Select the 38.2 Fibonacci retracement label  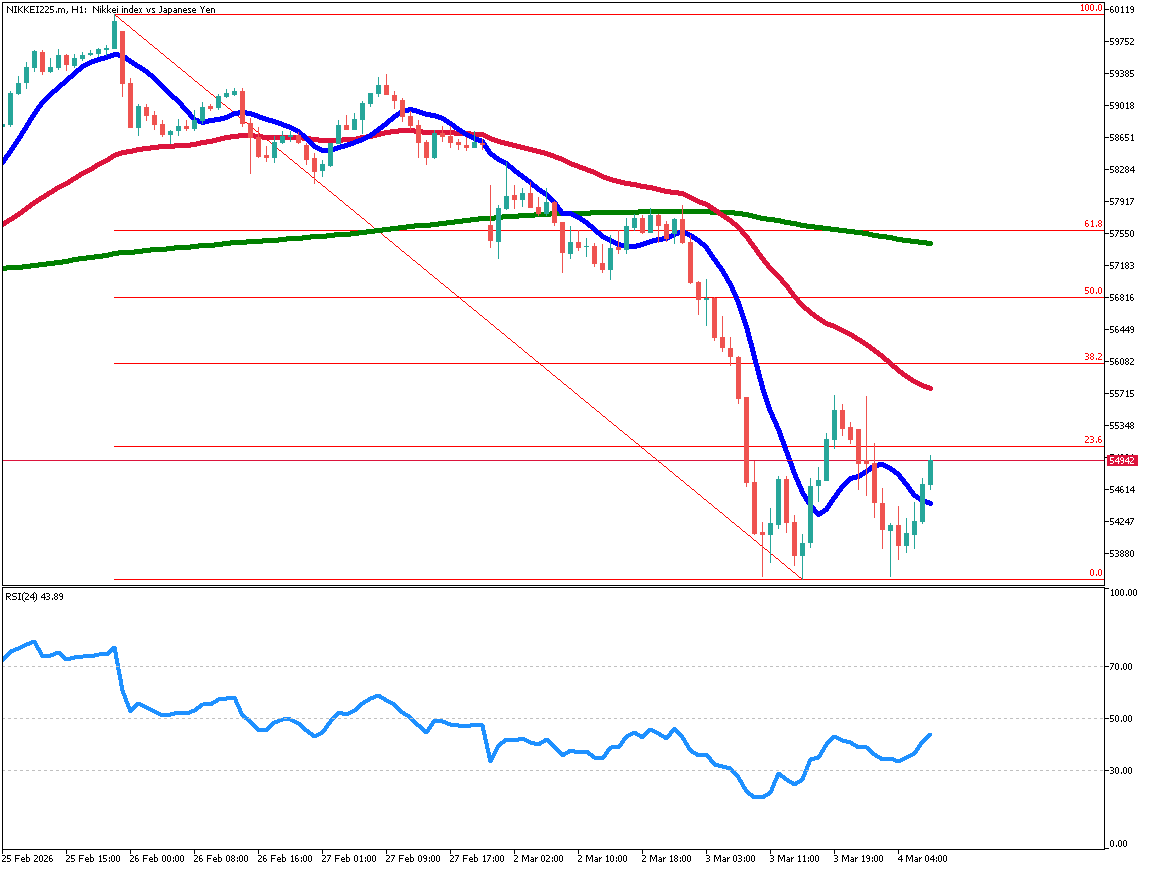(x=1093, y=357)
